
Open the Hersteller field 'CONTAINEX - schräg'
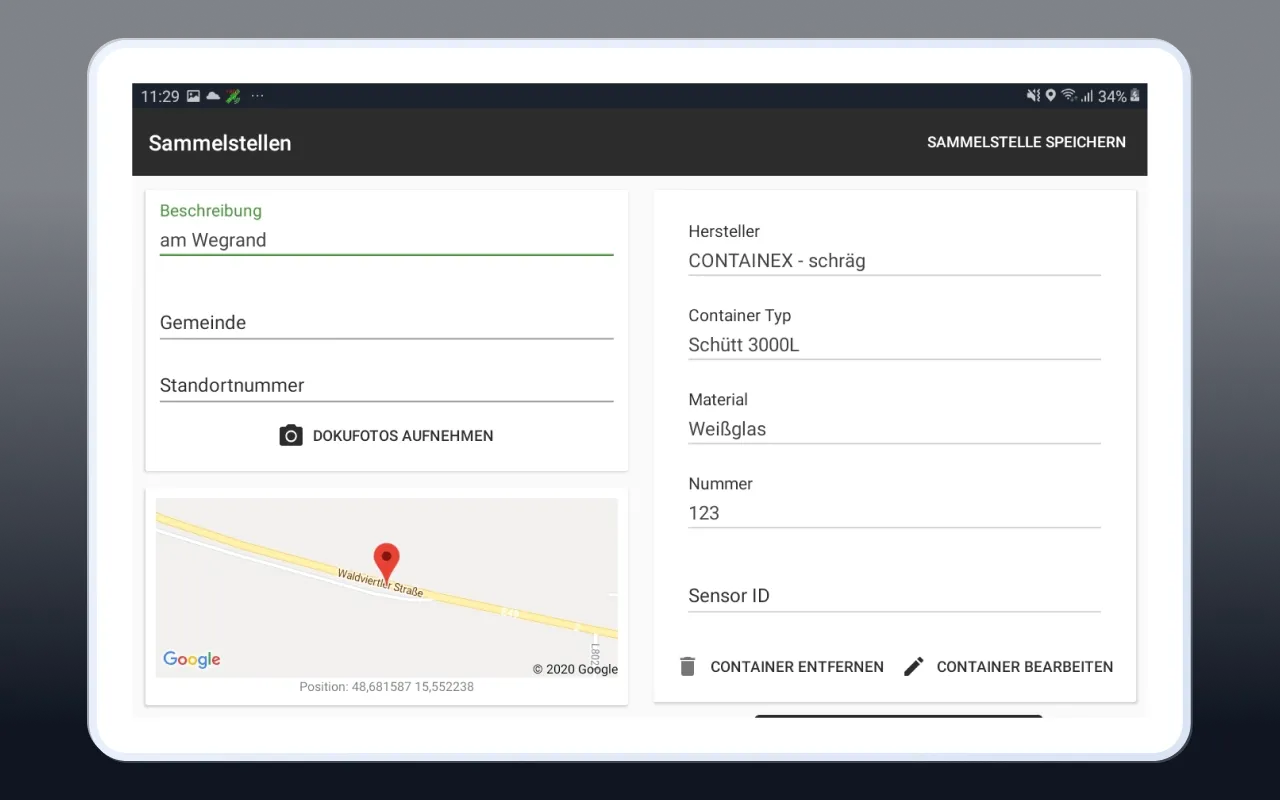tap(894, 261)
